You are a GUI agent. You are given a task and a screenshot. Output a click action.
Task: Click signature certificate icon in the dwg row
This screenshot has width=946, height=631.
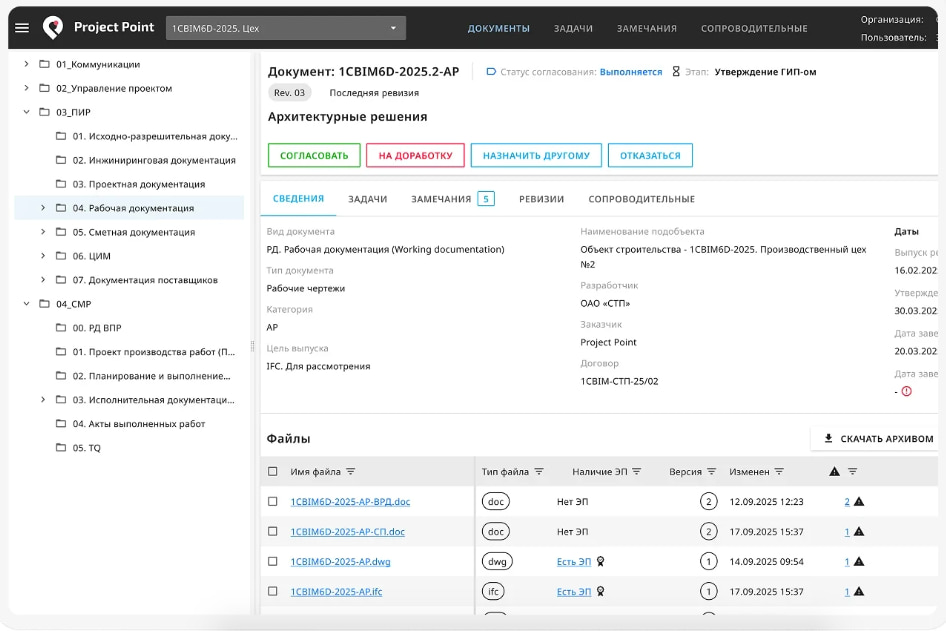click(x=600, y=562)
